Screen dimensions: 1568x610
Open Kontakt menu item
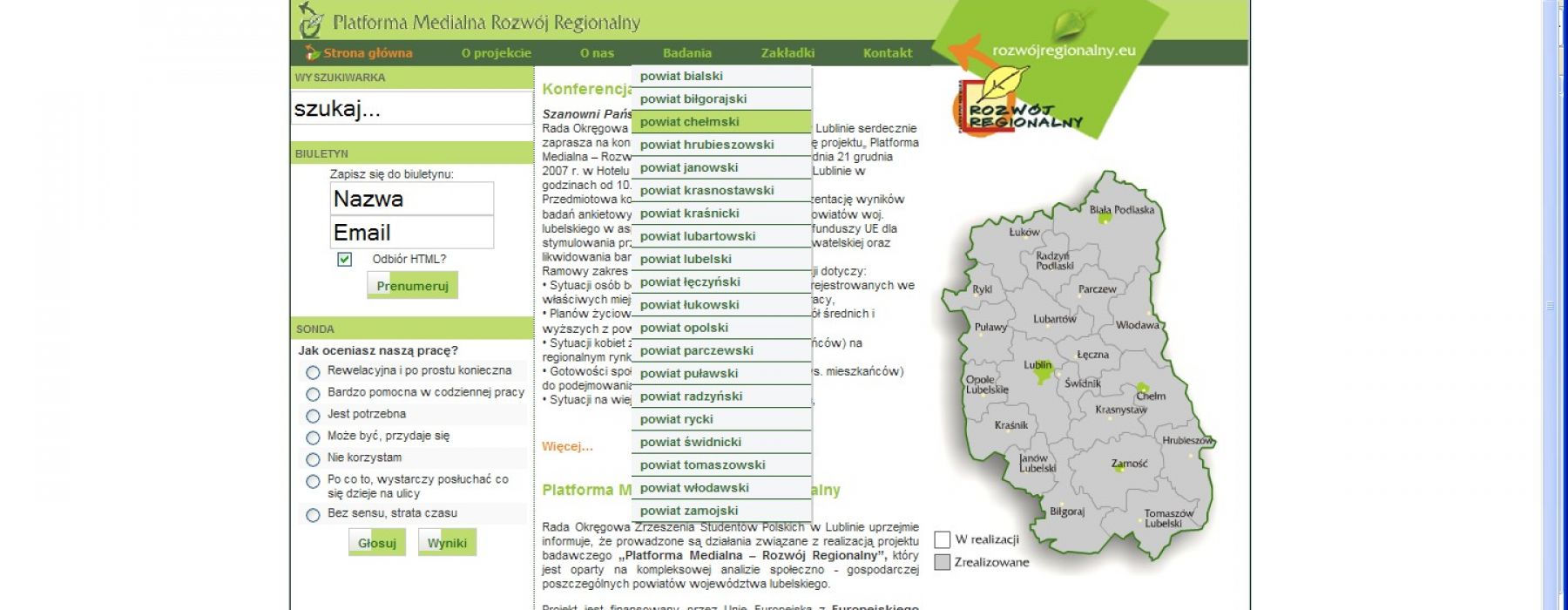[x=888, y=53]
